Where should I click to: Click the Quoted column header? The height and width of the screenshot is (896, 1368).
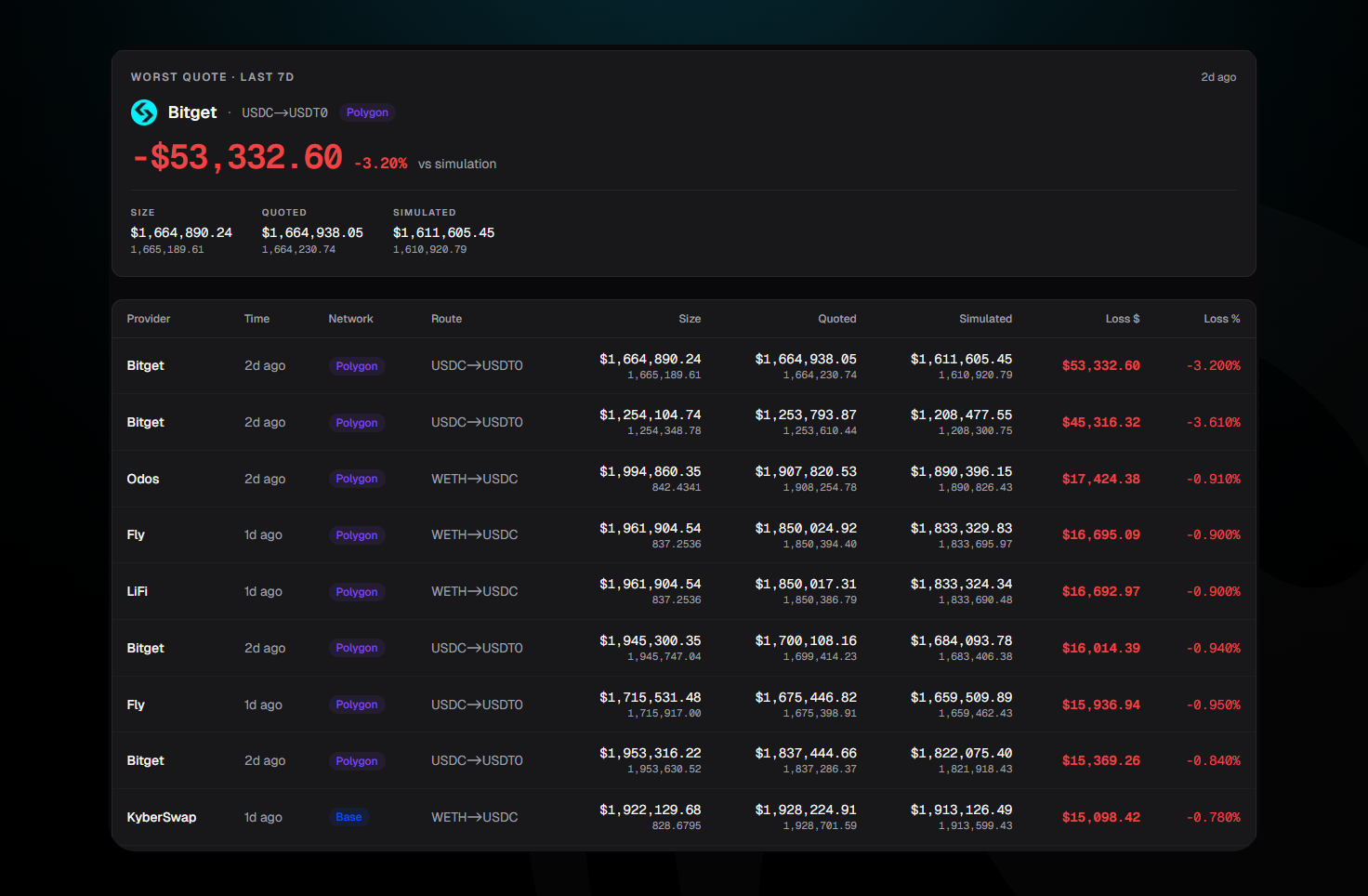click(x=837, y=319)
